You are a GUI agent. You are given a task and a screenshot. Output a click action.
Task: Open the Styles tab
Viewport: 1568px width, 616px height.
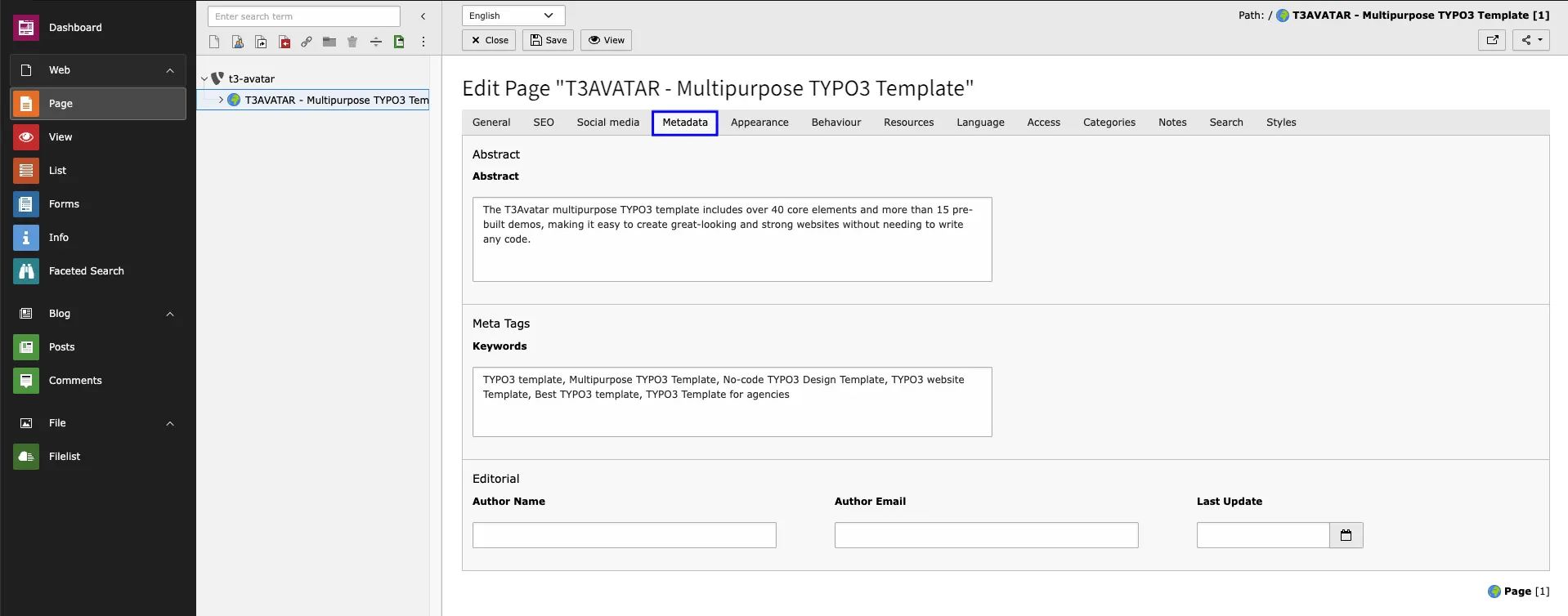click(1281, 123)
